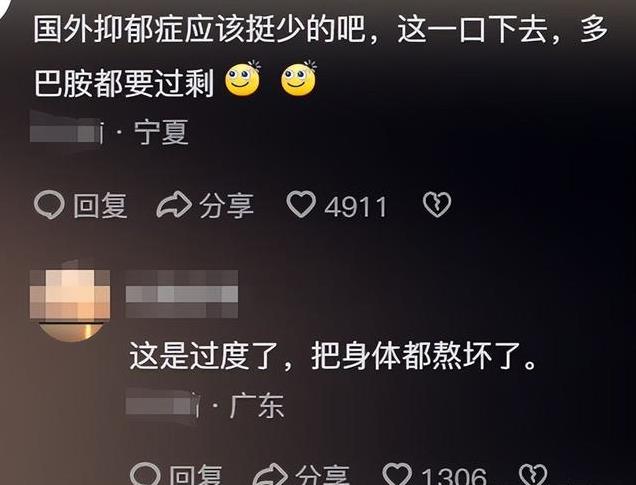Tap the share arrow icon on the Ningxia comment
This screenshot has height=485, width=636.
(x=174, y=205)
